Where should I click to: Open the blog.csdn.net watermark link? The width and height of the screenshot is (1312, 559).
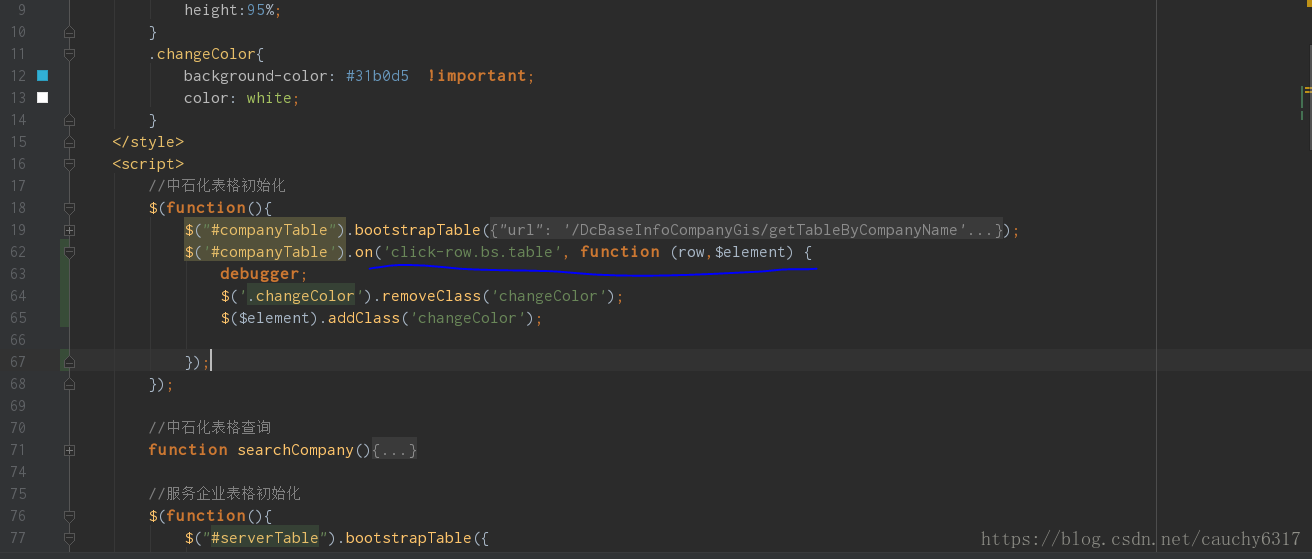pos(1140,539)
